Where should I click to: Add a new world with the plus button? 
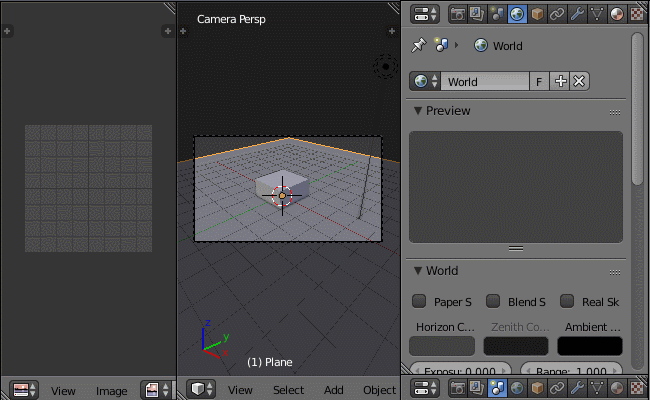click(x=560, y=81)
